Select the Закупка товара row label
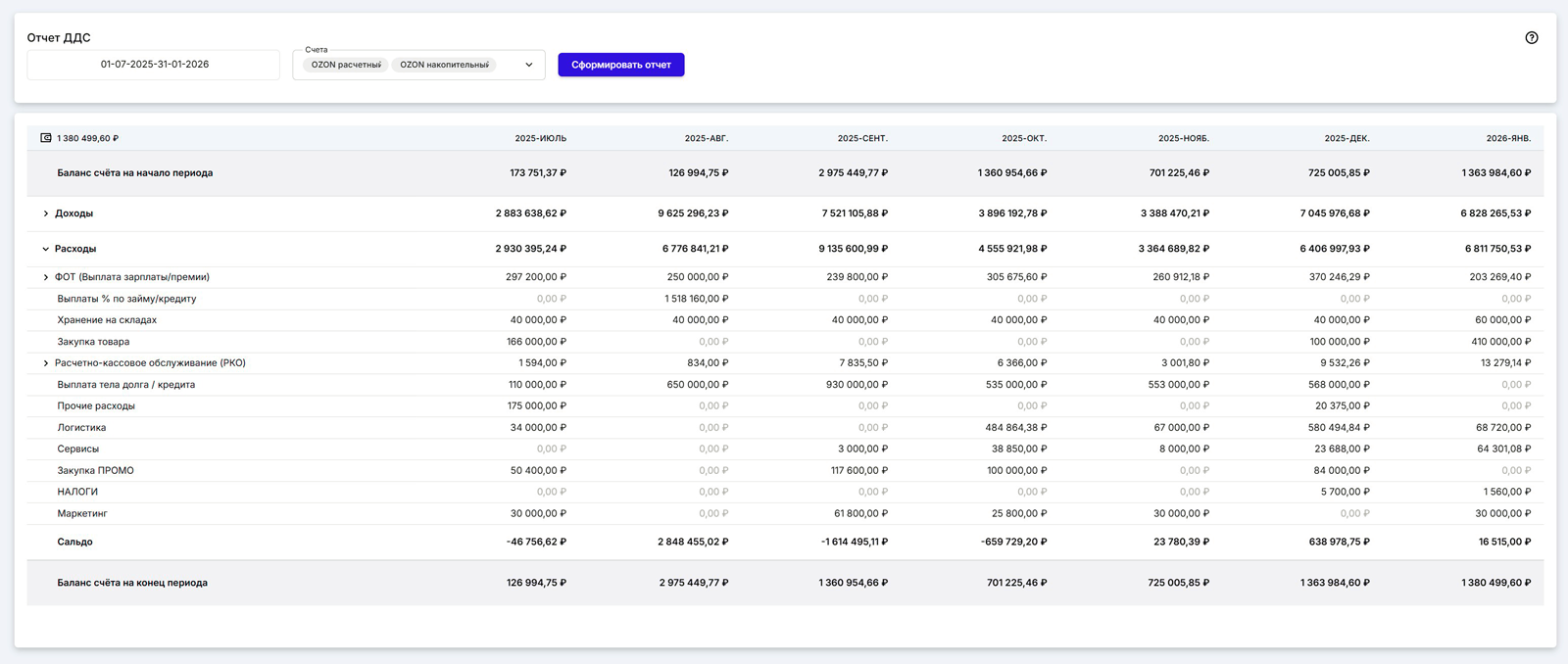Image resolution: width=1568 pixels, height=664 pixels. 93,342
